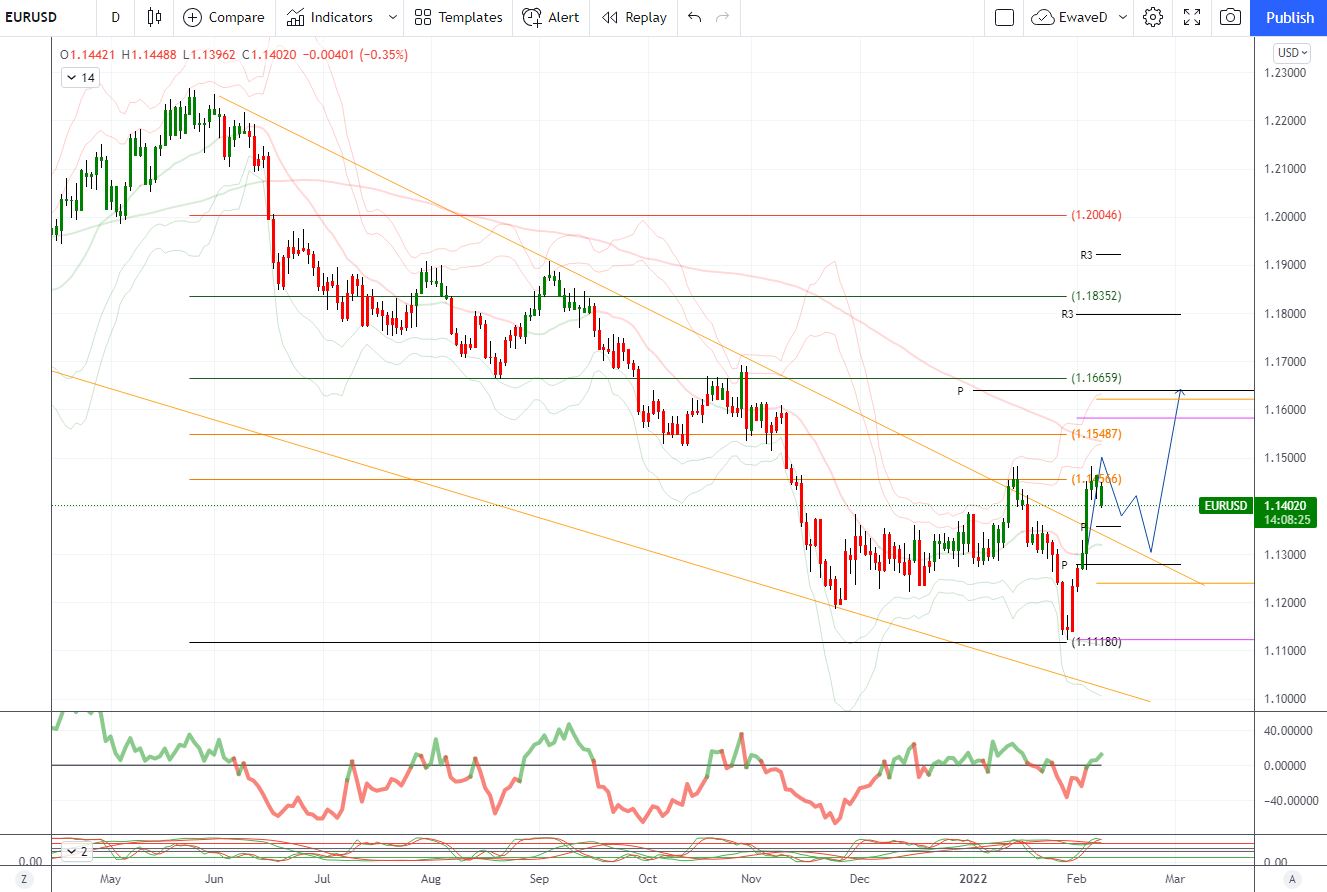Click the Z timezone button at bottom left

[x=25, y=879]
